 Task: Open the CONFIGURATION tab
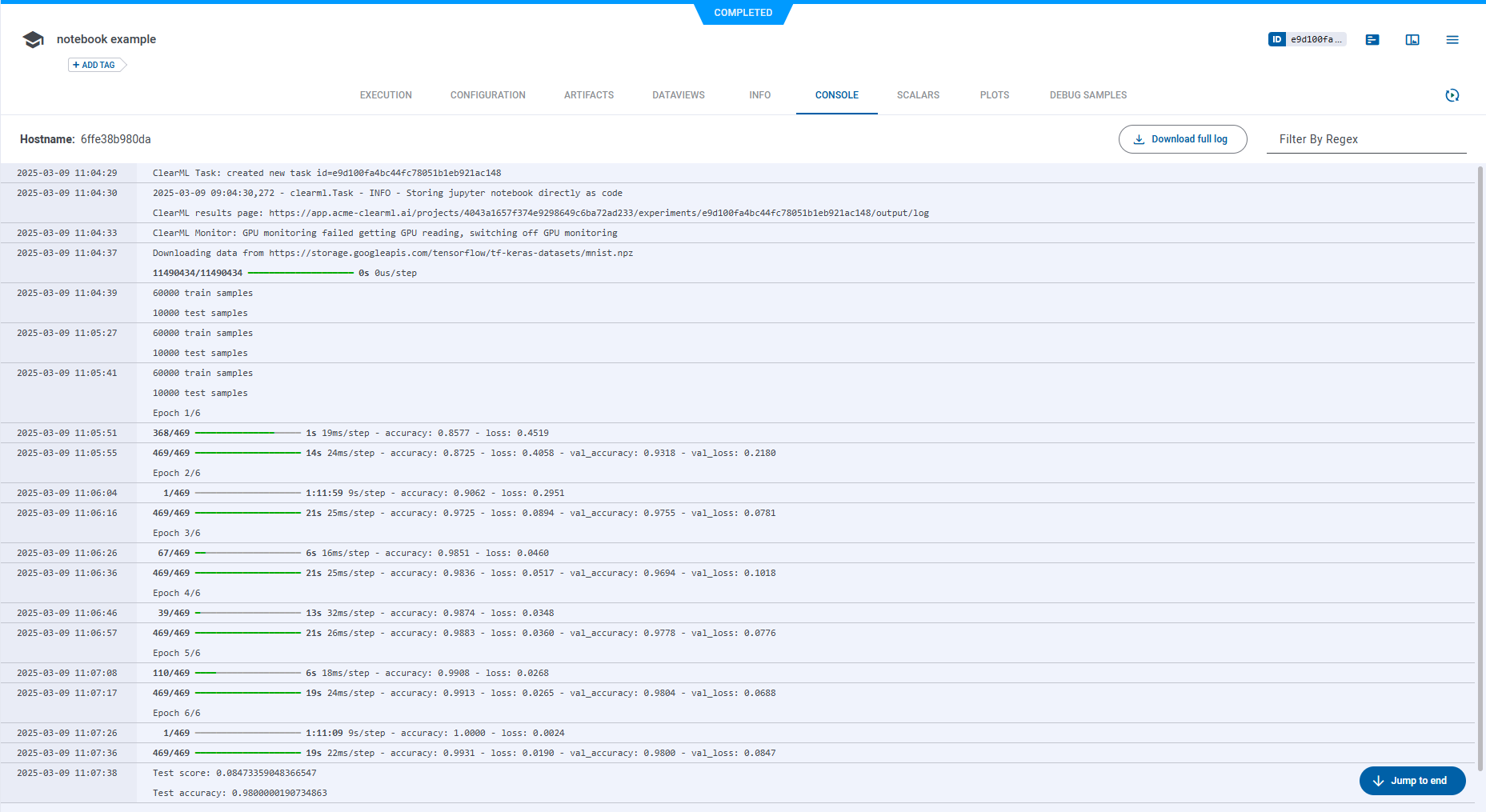[487, 94]
